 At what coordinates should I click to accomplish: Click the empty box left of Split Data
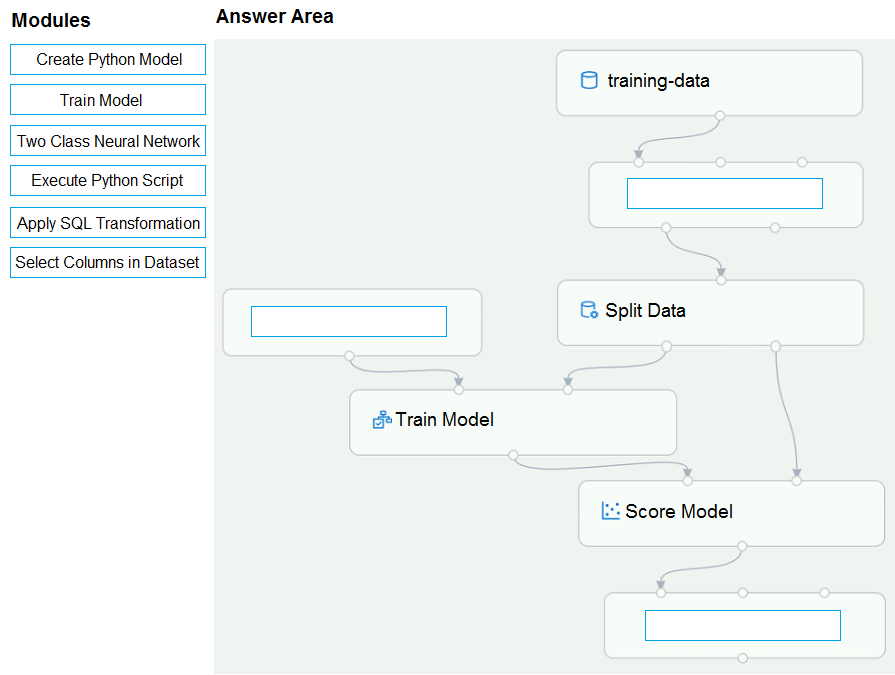(x=349, y=321)
